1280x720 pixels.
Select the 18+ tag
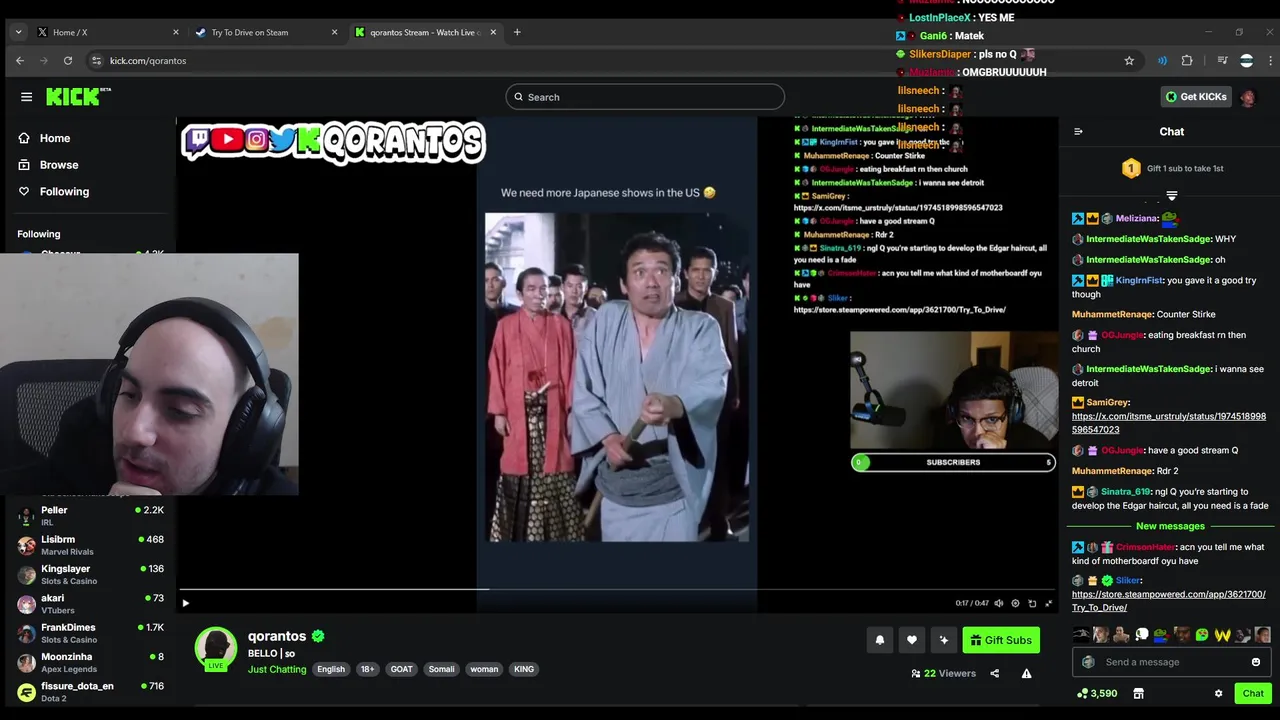tap(368, 669)
